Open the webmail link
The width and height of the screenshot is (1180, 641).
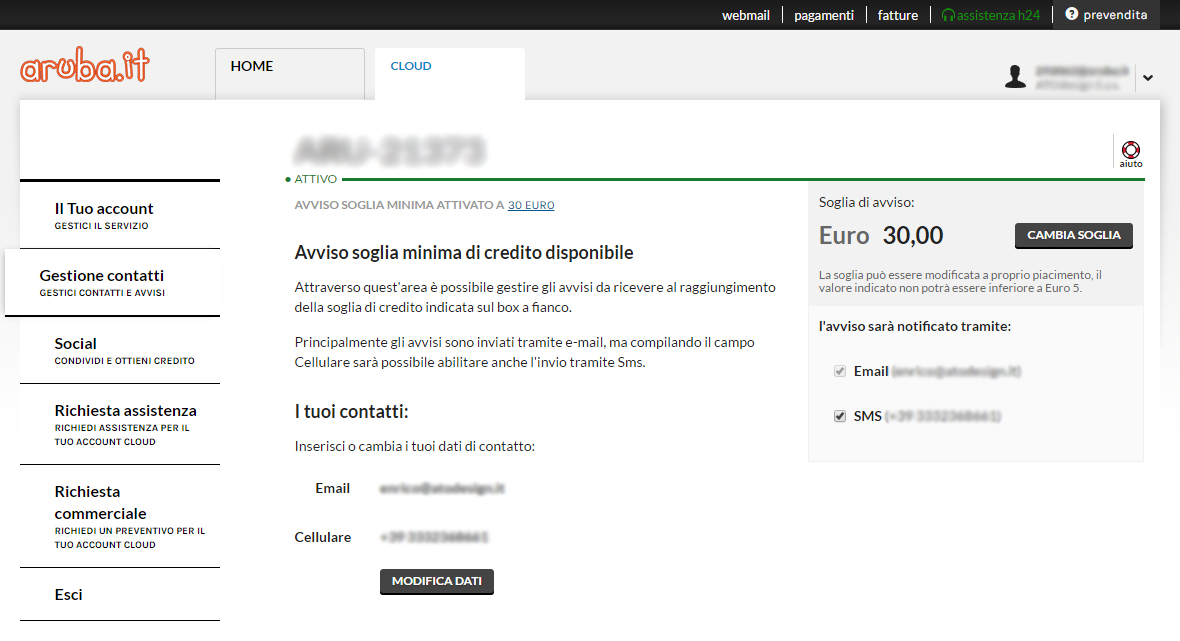coord(746,15)
